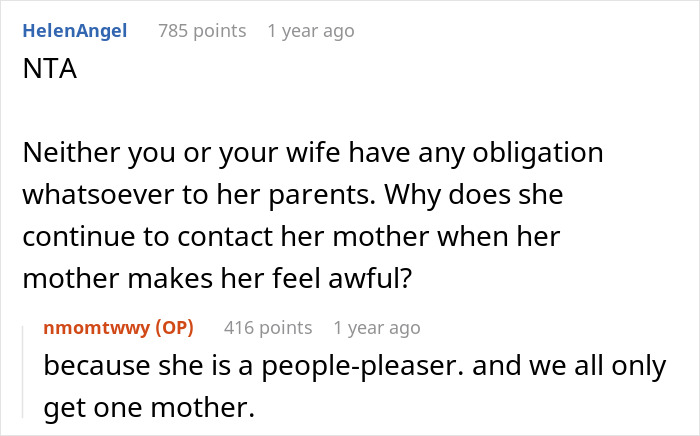Click the word "obligation" in the comment
700x436 pixels.
click(538, 153)
